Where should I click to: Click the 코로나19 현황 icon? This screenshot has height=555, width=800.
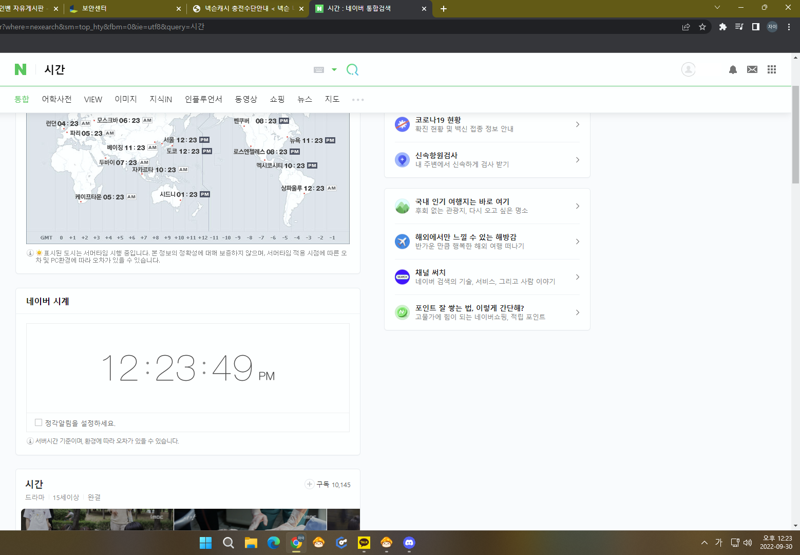pyautogui.click(x=402, y=124)
